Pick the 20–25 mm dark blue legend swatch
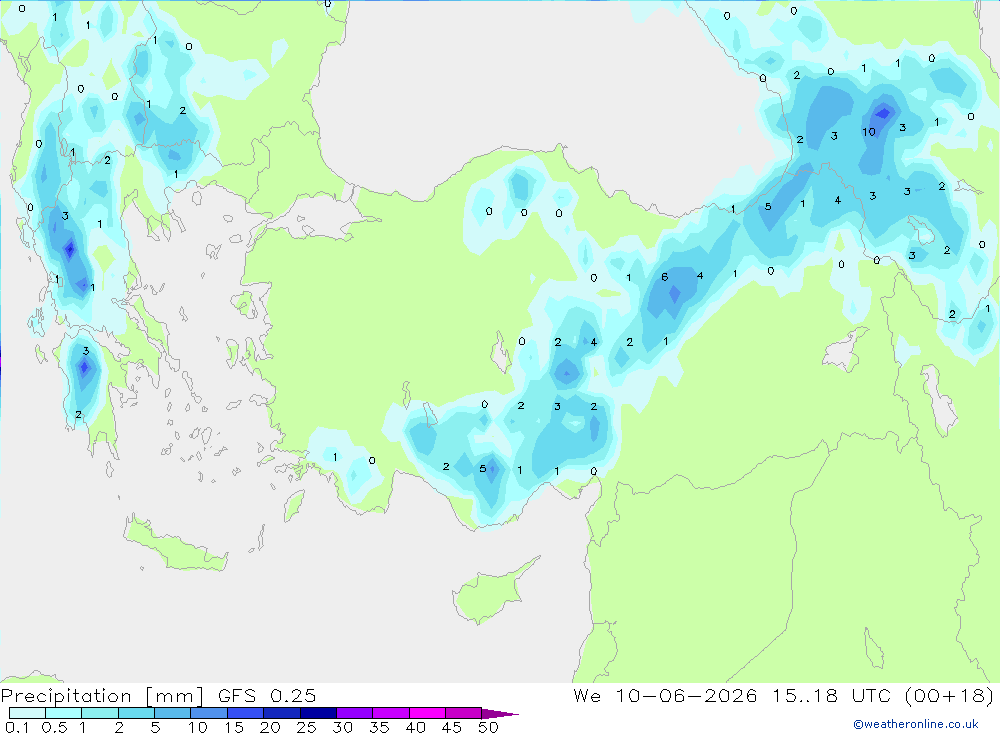 281,713
